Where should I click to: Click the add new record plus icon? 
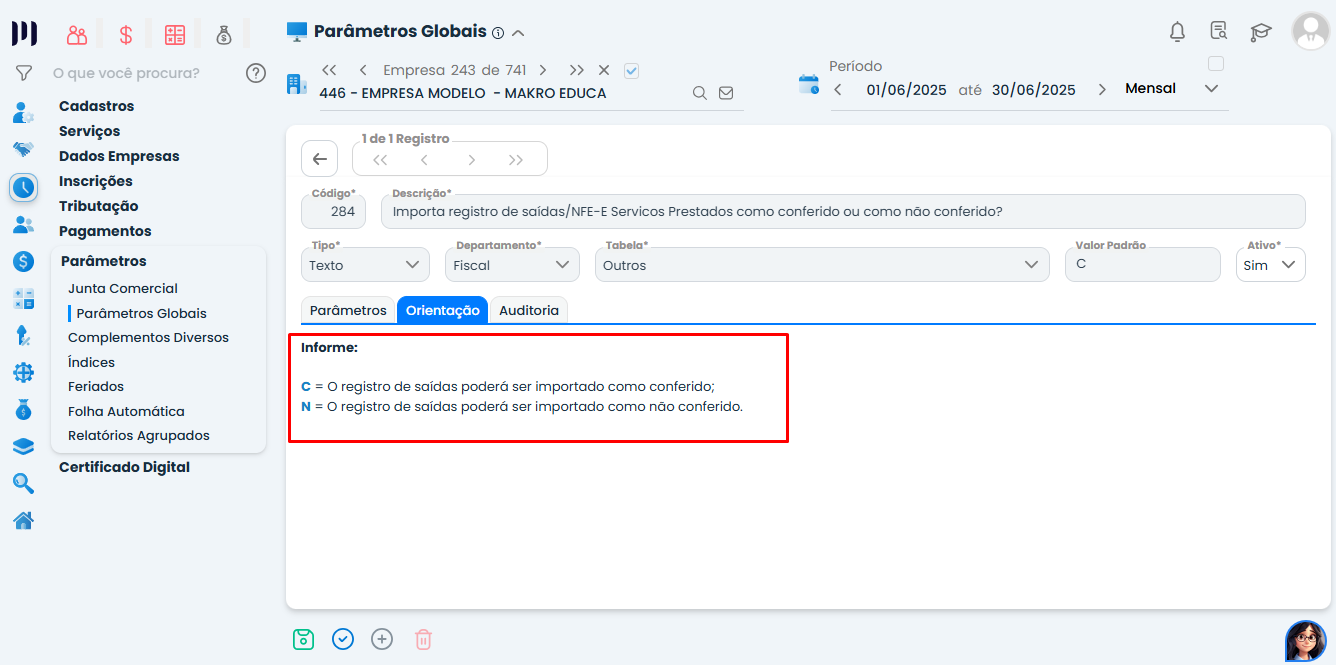pyautogui.click(x=382, y=639)
